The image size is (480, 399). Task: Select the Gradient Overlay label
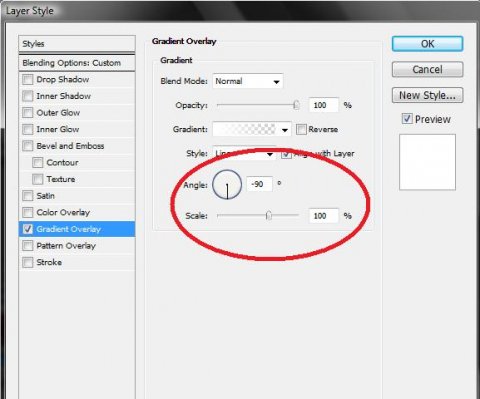(69, 229)
